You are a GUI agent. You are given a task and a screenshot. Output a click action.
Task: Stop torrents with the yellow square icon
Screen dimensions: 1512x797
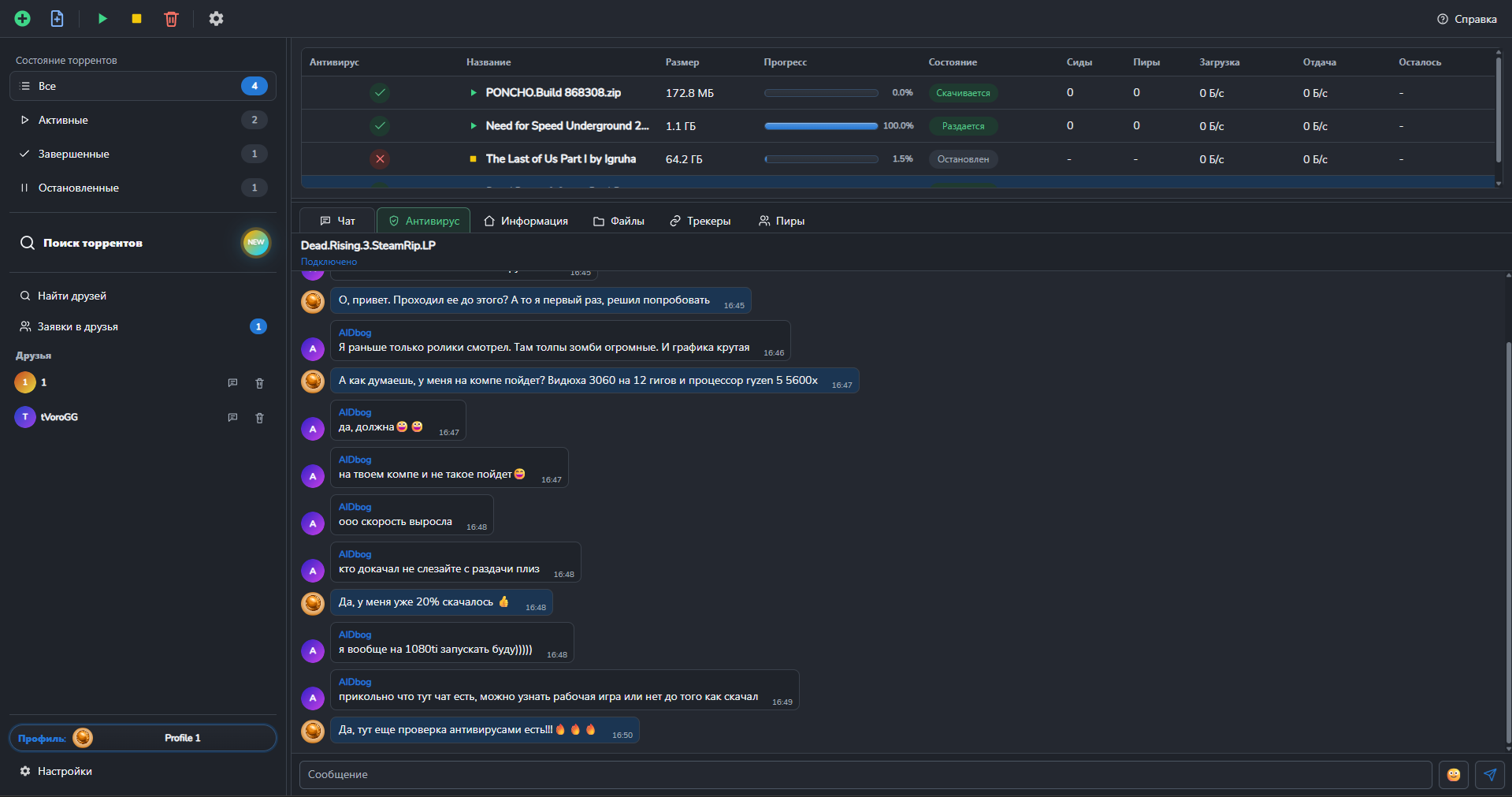coord(136,19)
